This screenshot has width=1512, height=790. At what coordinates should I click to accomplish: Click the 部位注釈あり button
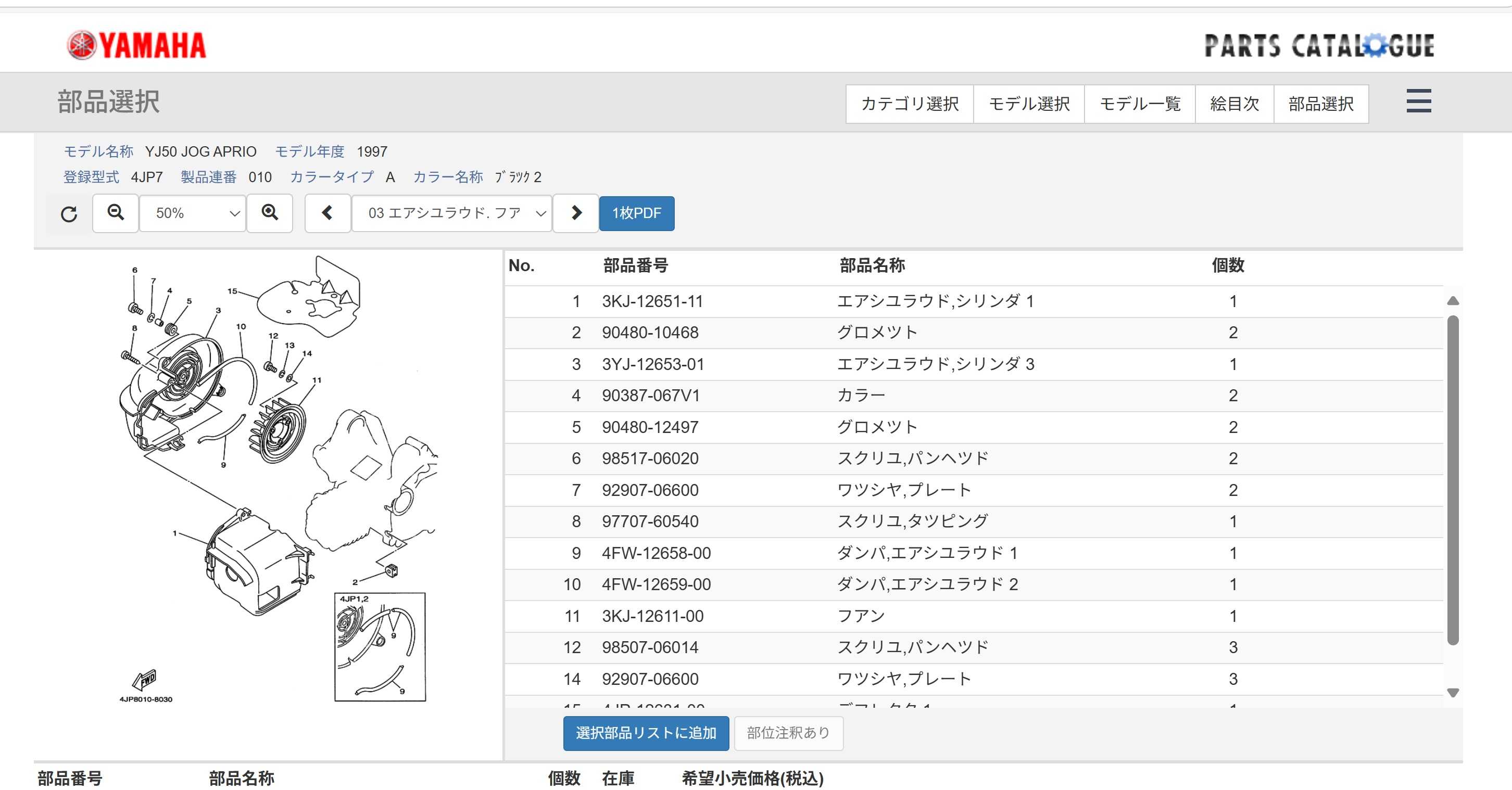point(788,733)
